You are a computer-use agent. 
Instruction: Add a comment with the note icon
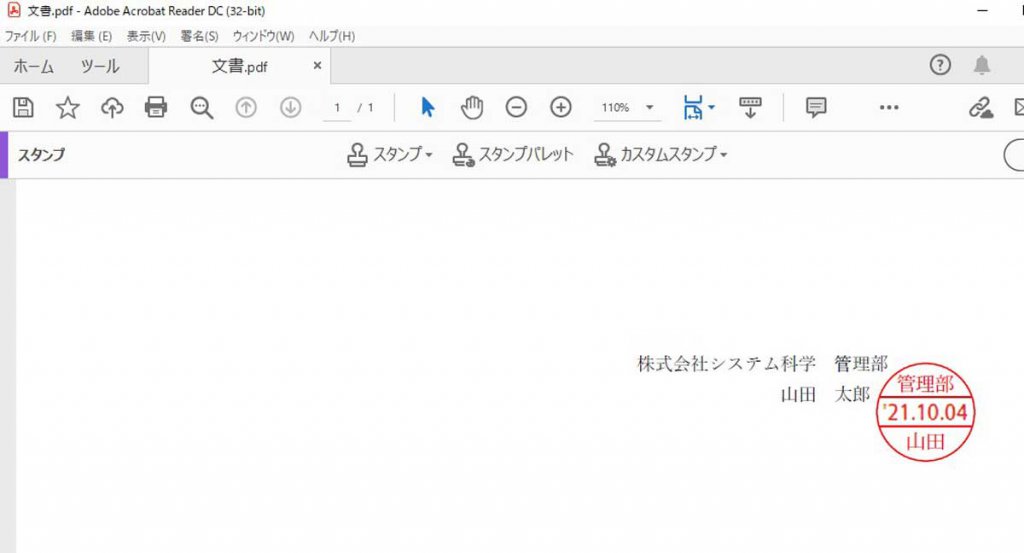(x=816, y=107)
